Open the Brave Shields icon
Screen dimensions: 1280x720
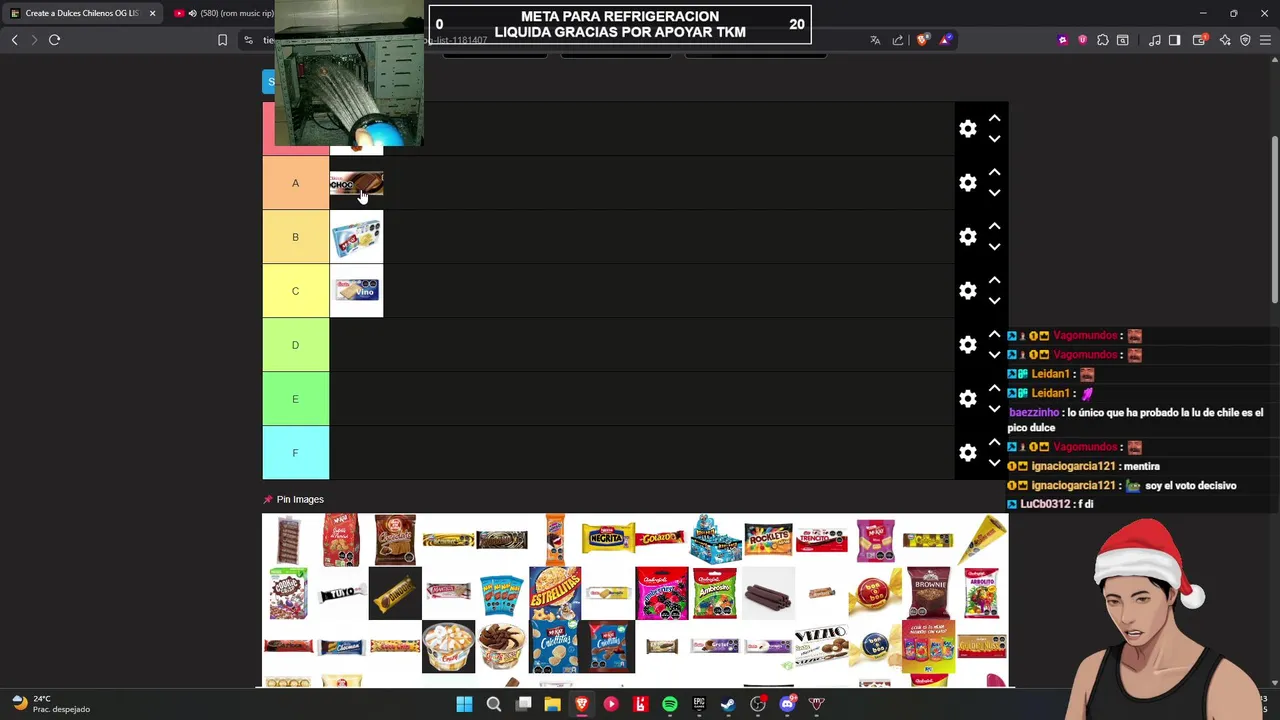click(x=922, y=40)
